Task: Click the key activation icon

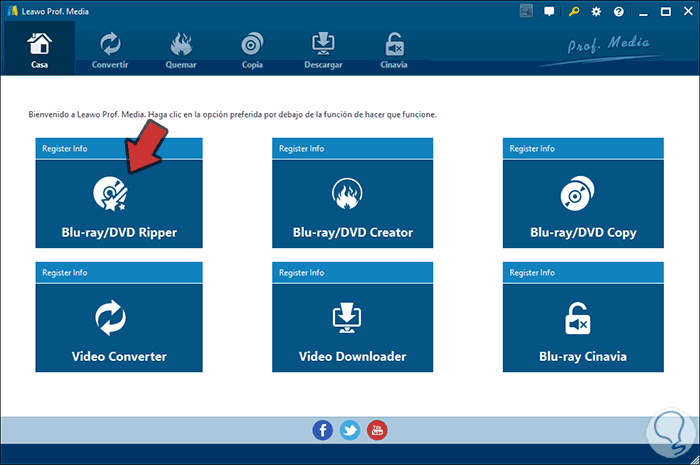Action: [x=574, y=11]
